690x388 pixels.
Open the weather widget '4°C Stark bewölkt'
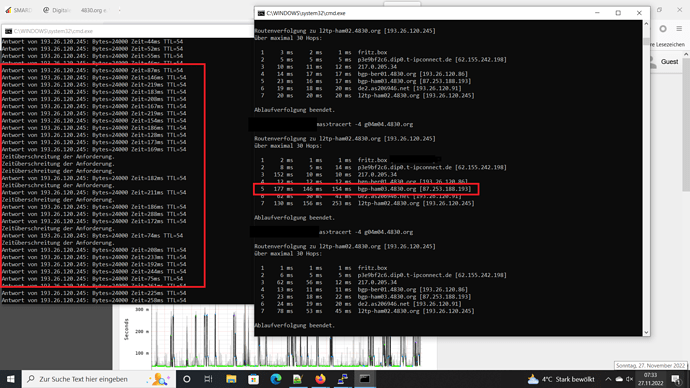coord(561,379)
